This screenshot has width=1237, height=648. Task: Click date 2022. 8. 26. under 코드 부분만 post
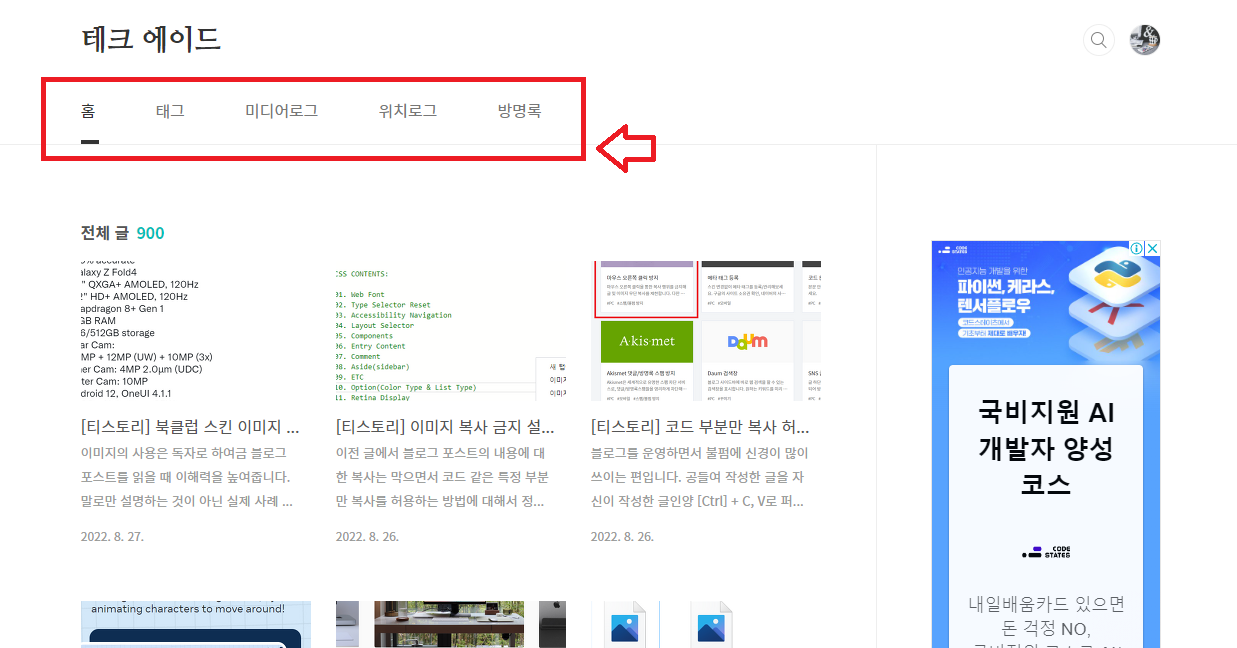(622, 536)
